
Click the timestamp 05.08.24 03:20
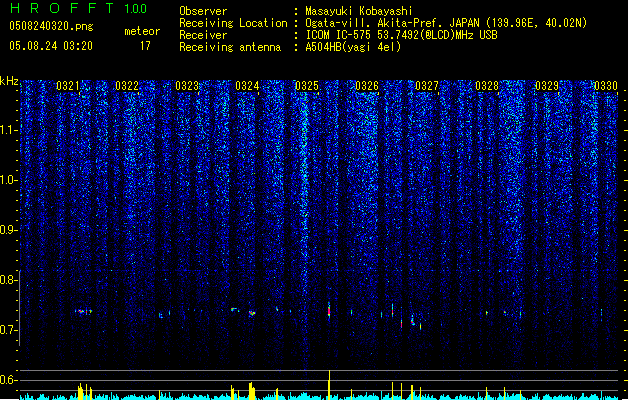coord(51,46)
